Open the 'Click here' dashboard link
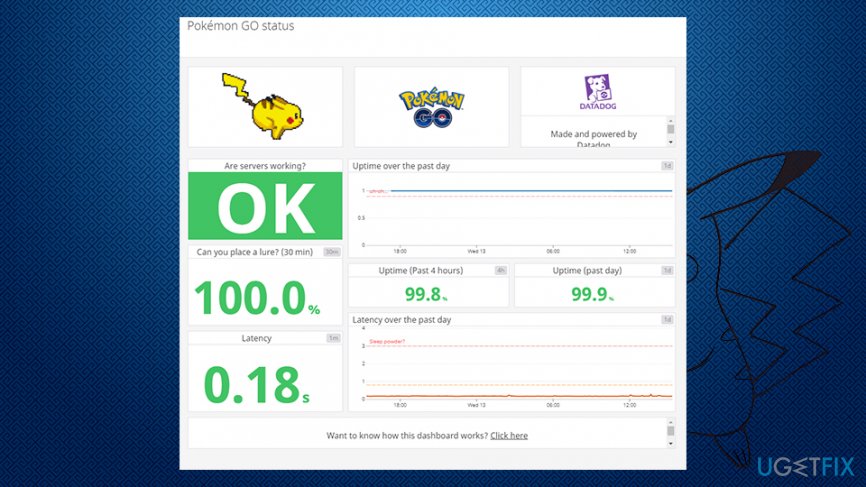Viewport: 866px width, 487px height. pos(509,436)
